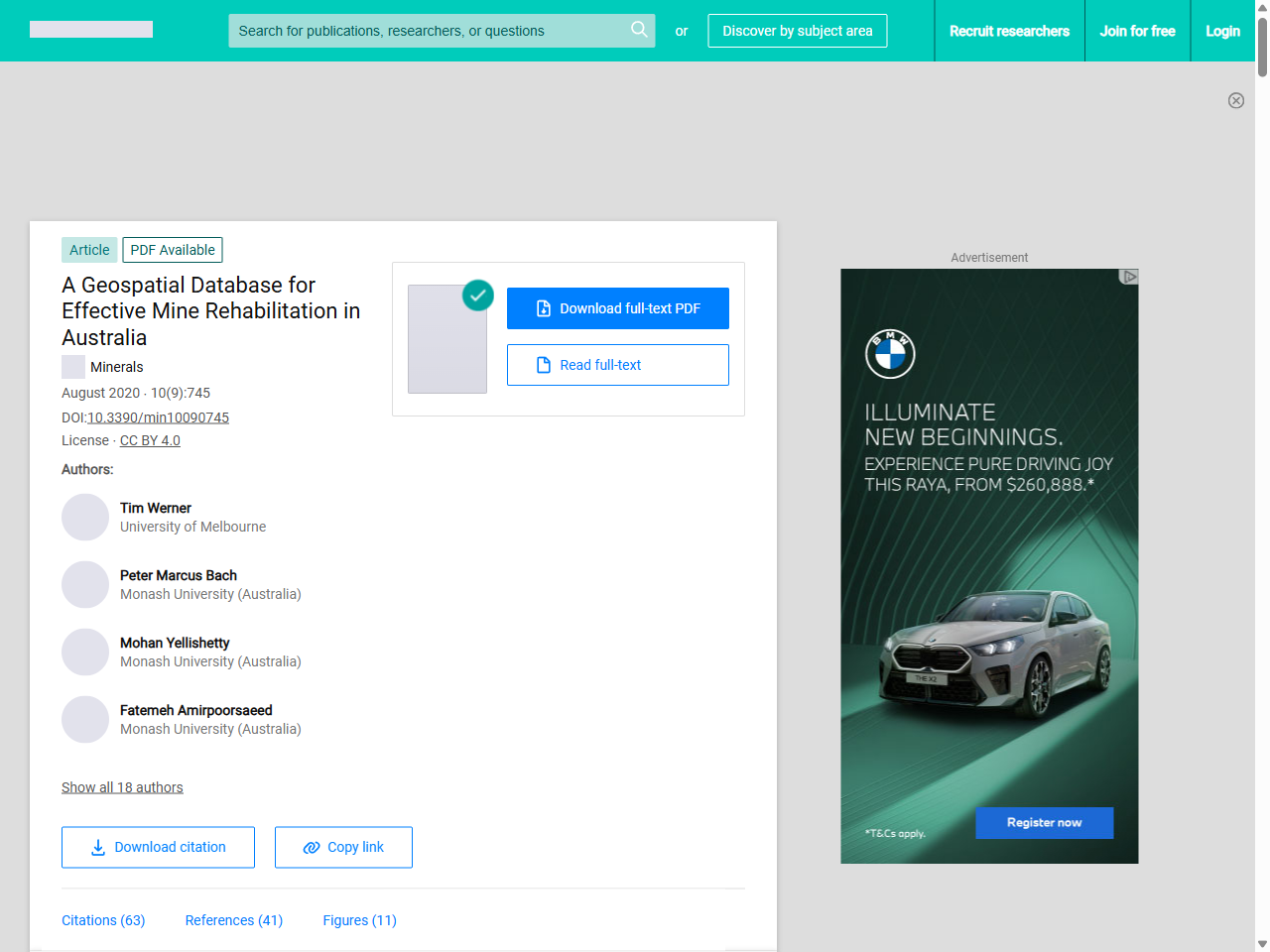Show the Figures (11) tab

[359, 920]
